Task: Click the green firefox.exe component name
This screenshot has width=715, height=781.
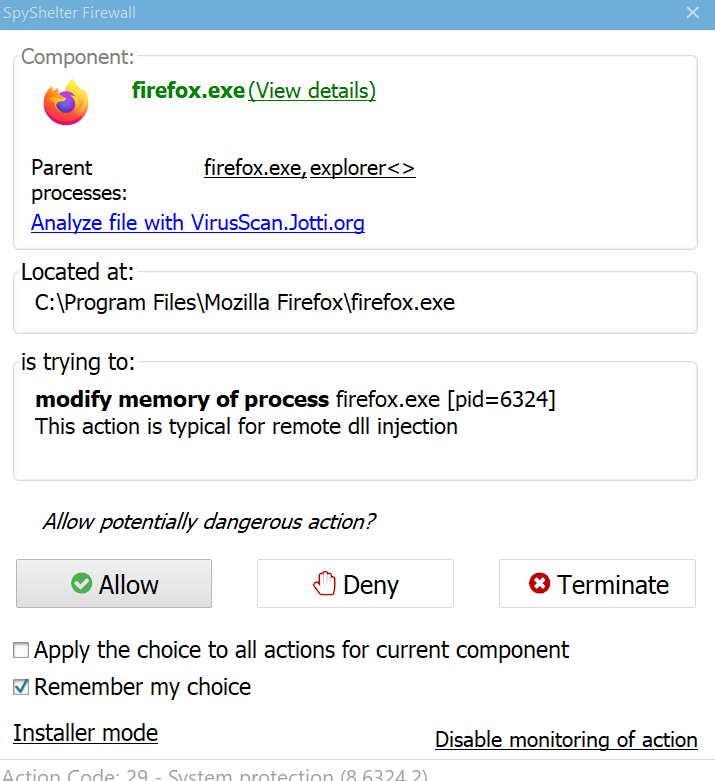Action: pyautogui.click(x=188, y=91)
